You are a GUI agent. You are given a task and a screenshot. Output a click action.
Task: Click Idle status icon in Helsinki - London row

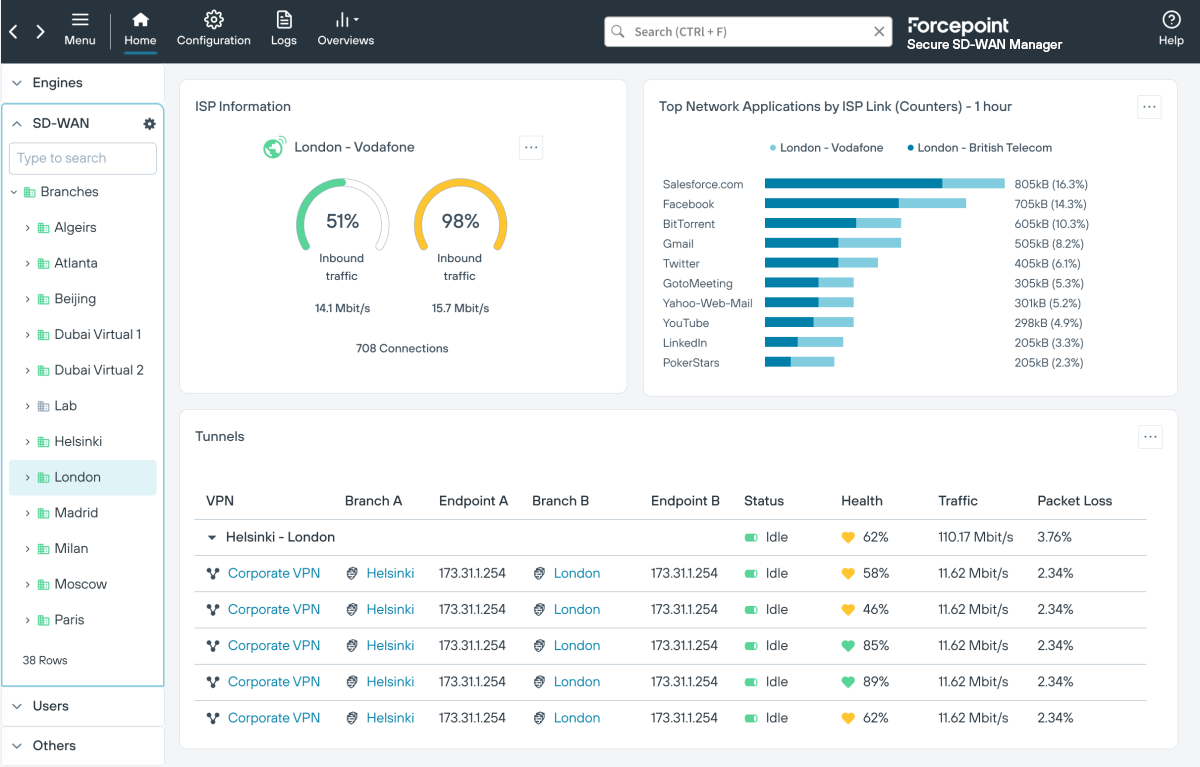(751, 538)
